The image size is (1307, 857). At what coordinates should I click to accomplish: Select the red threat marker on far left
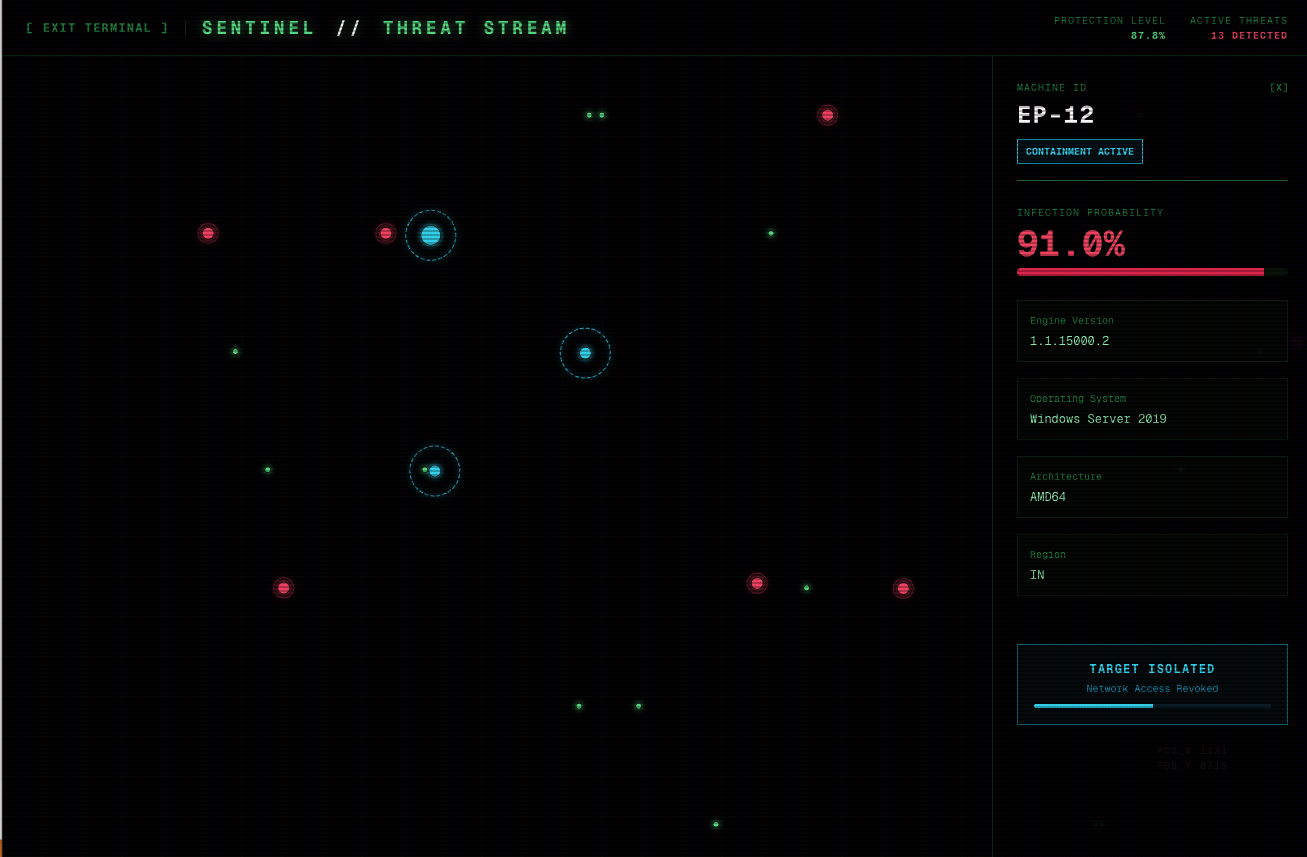(208, 233)
